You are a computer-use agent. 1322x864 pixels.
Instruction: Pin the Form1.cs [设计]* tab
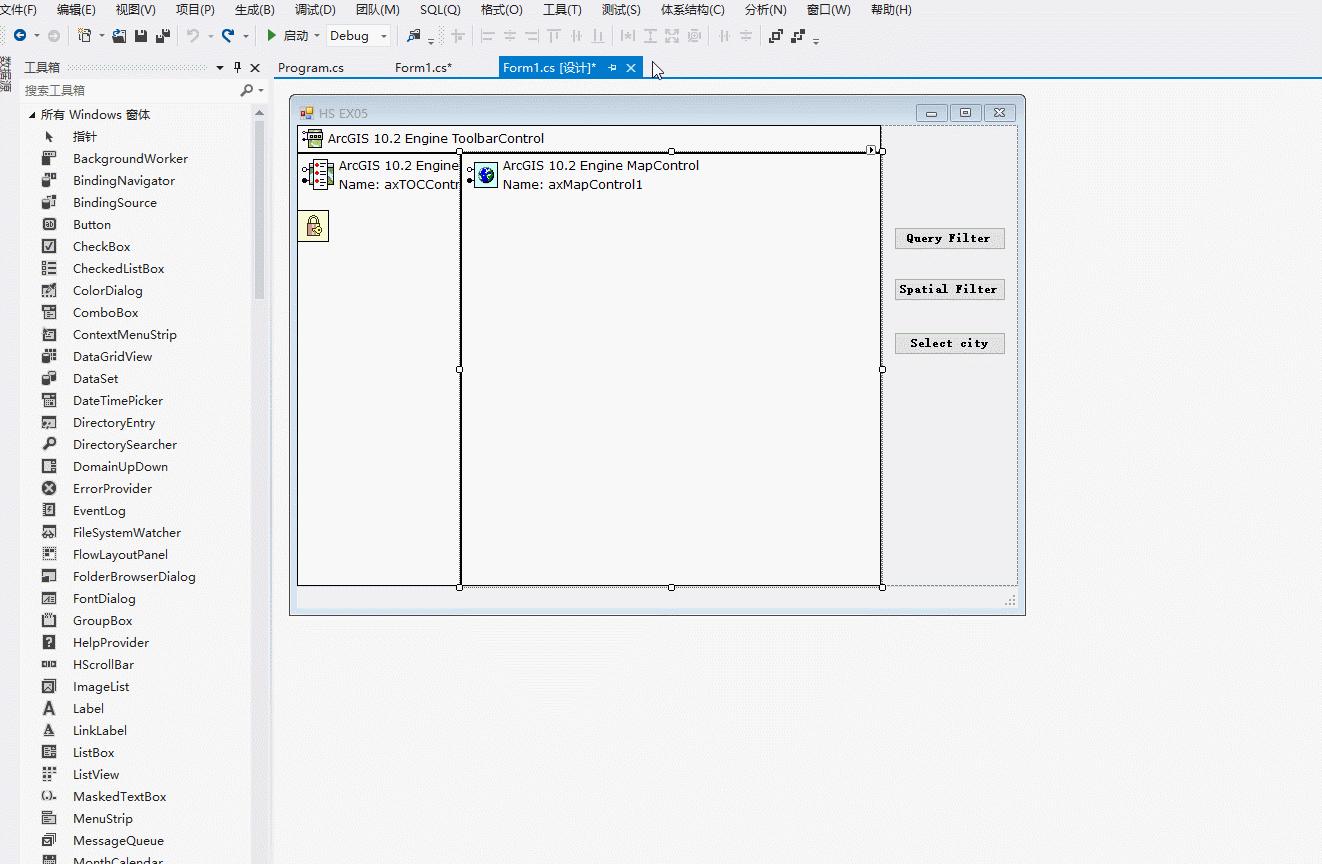click(612, 68)
